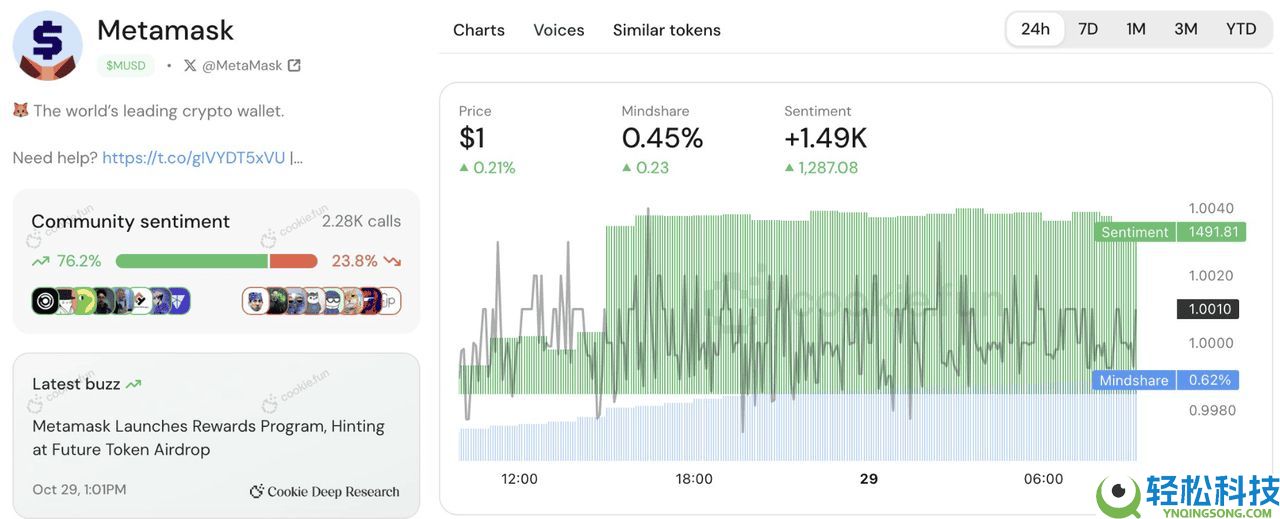Switch to the Charts tab
The height and width of the screenshot is (519, 1280).
point(479,30)
